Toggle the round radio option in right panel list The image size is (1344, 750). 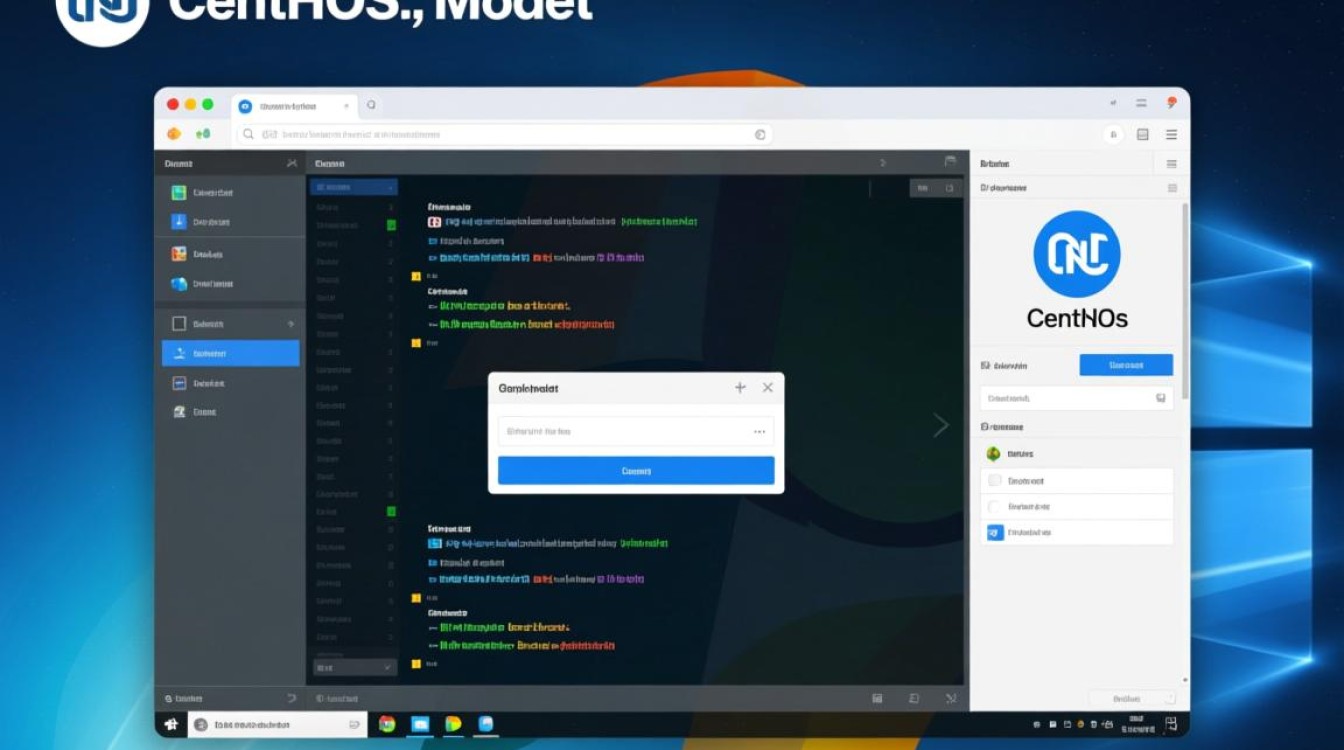click(994, 507)
